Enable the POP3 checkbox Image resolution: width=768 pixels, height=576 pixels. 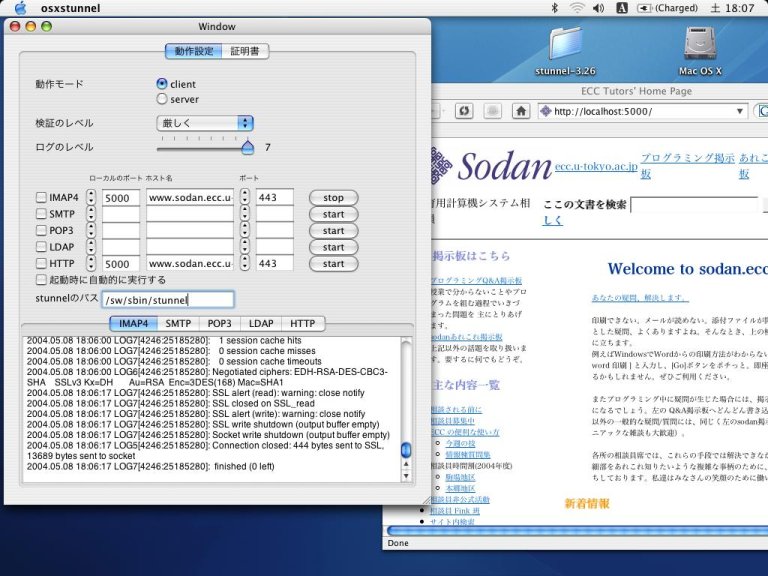pyautogui.click(x=41, y=230)
